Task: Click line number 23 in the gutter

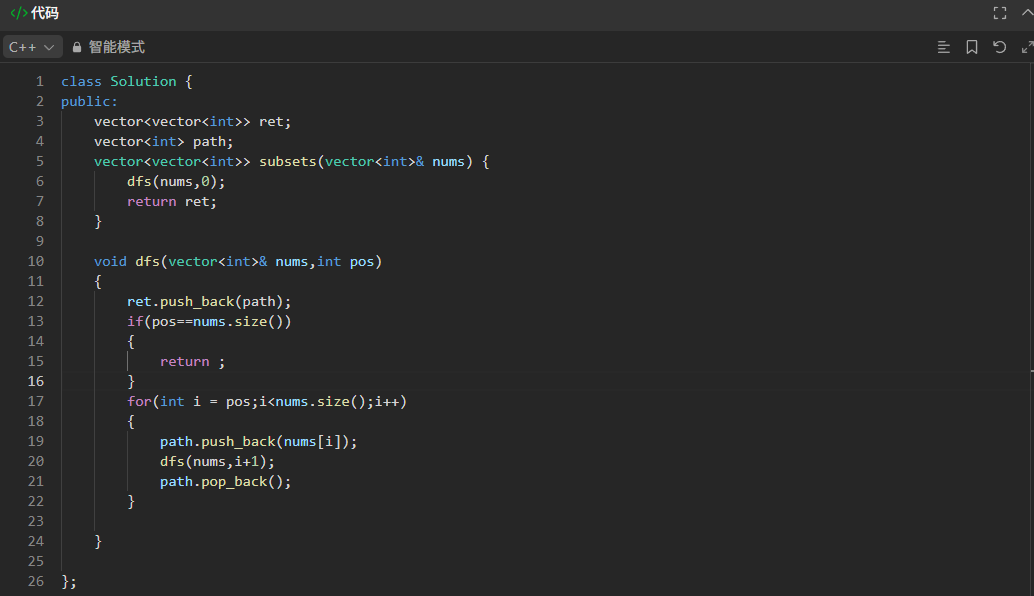Action: tap(36, 522)
